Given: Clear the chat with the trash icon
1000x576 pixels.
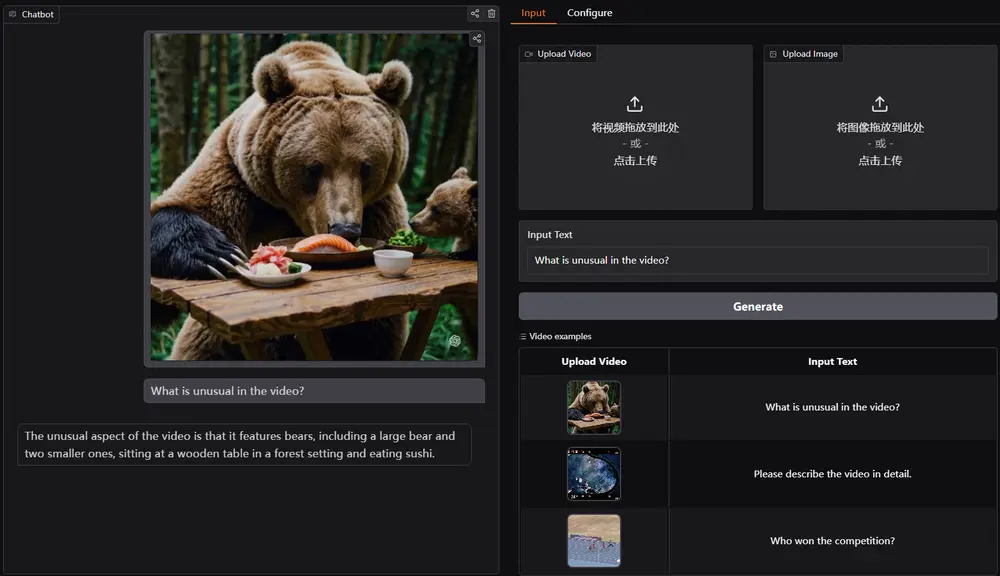Looking at the screenshot, I should tap(492, 13).
